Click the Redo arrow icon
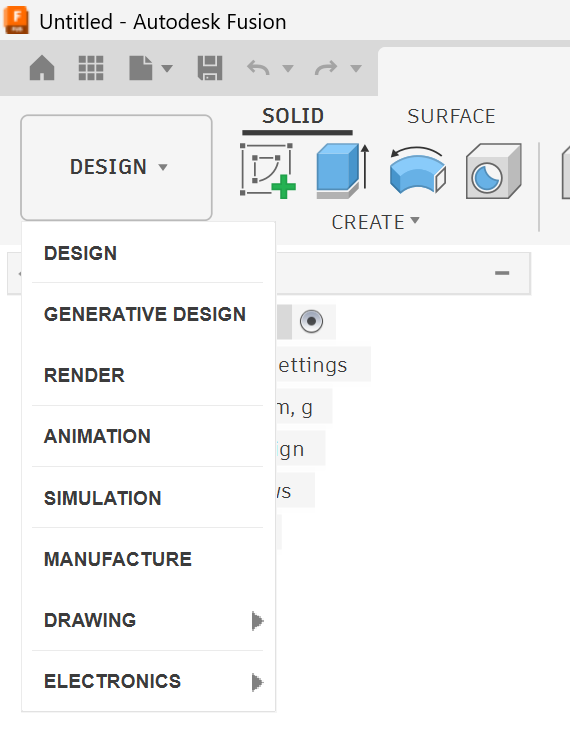The image size is (570, 730). [326, 68]
